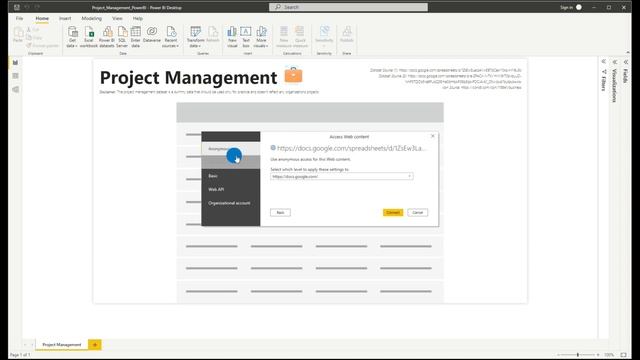Viewport: 640px width, 360px height.
Task: Open the Recent sources dropdown
Action: tap(171, 37)
